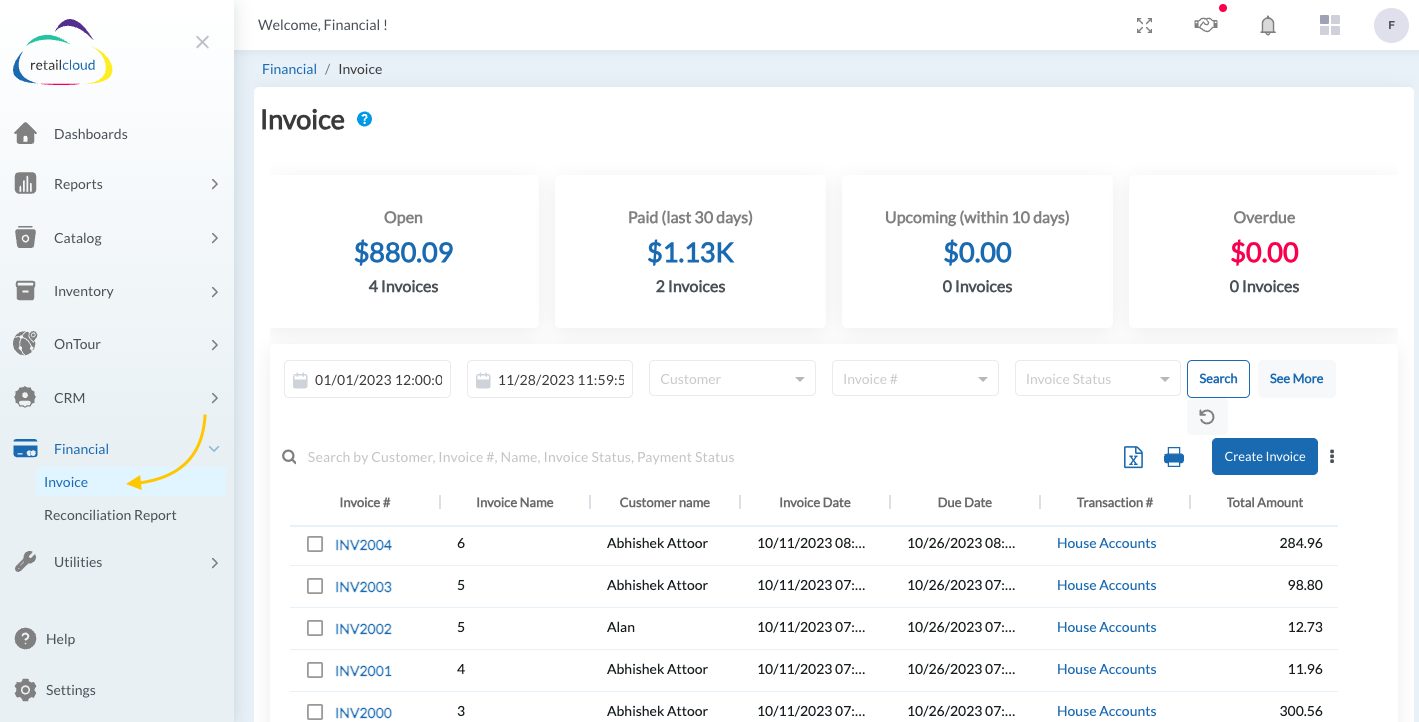Open notifications via the bell icon
1419x722 pixels.
coord(1267,25)
